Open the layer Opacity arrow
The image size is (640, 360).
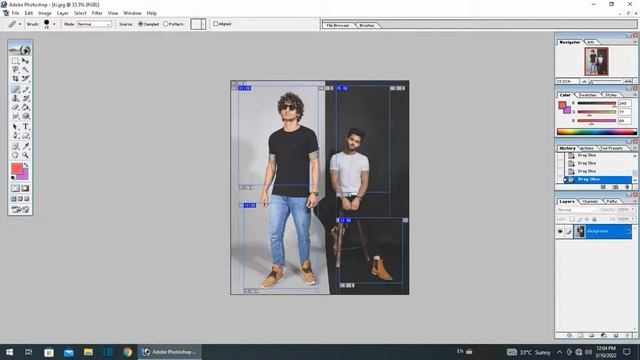633,209
